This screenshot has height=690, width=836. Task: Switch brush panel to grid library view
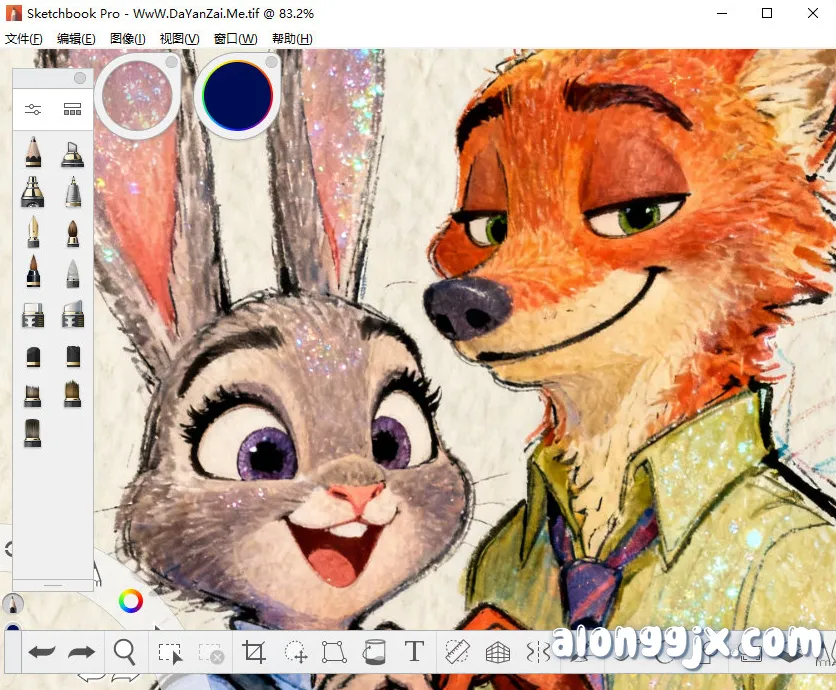(72, 108)
